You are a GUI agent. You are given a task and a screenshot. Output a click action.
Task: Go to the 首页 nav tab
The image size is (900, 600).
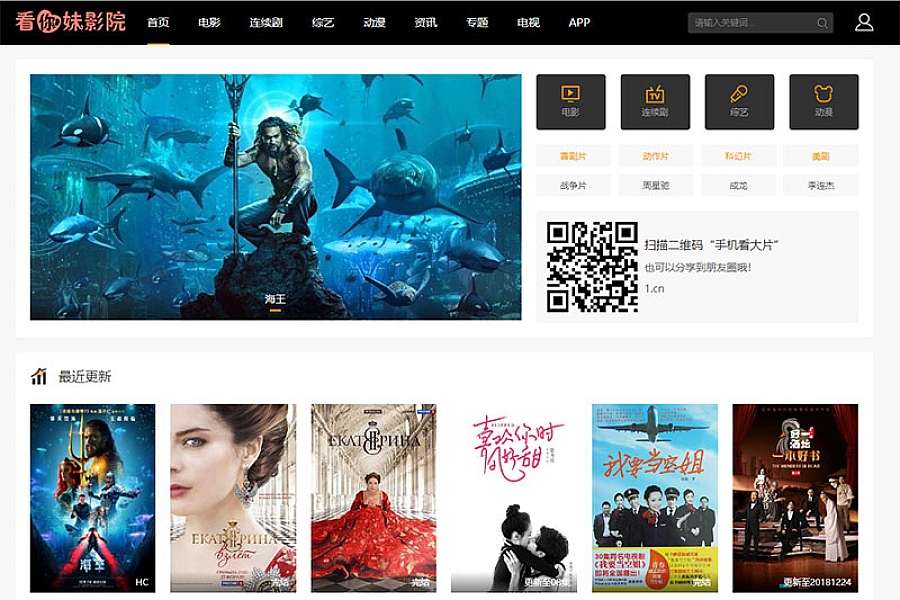(x=158, y=22)
